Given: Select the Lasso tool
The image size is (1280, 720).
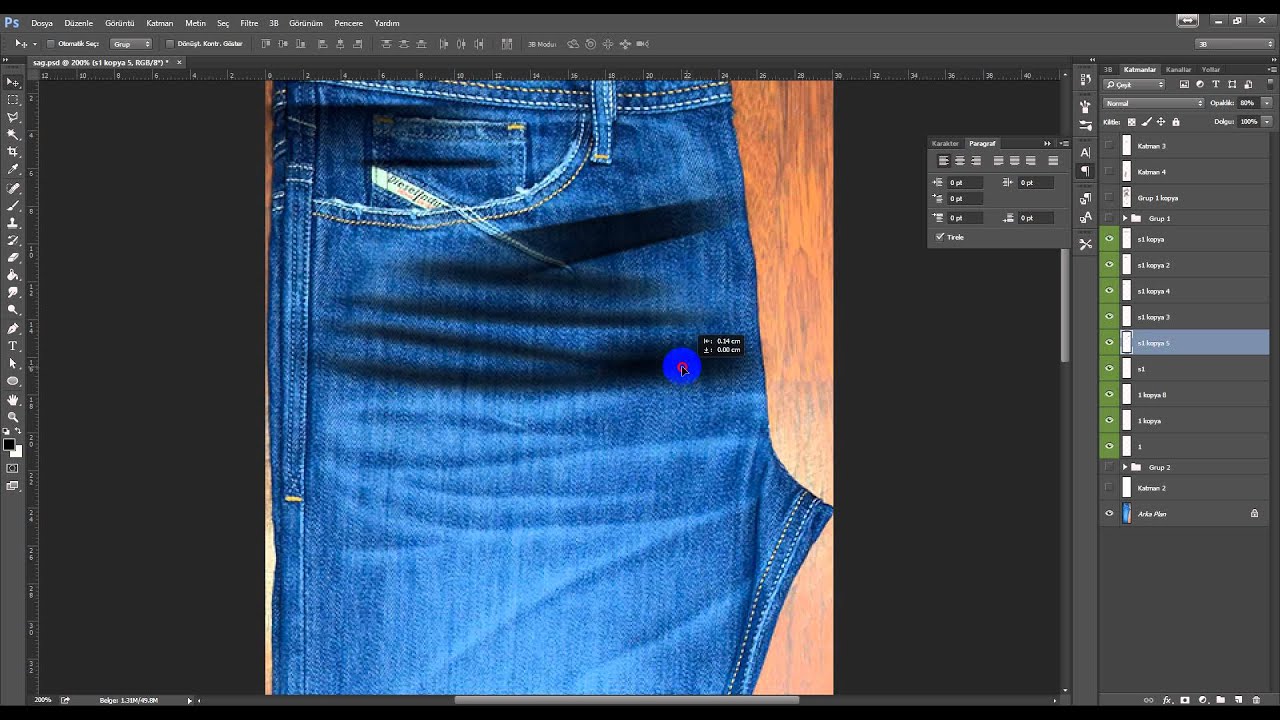Looking at the screenshot, I should (x=13, y=117).
